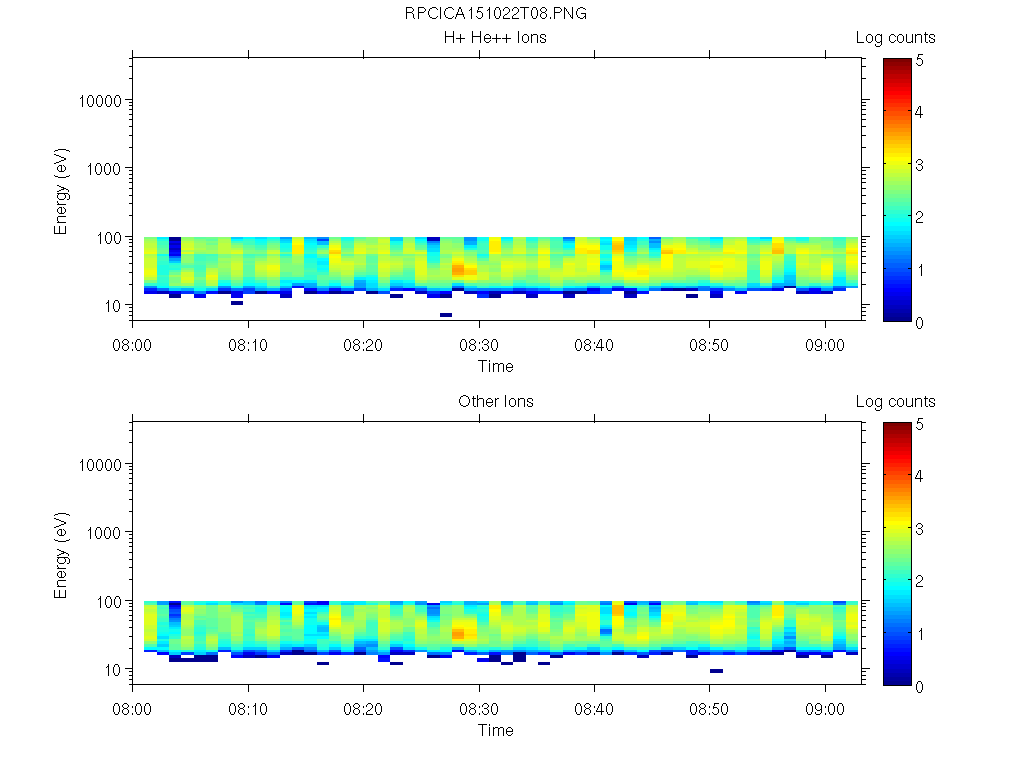The width and height of the screenshot is (1024, 768).
Task: Click the 10000 tick label on bottom plot
Action: coord(100,465)
